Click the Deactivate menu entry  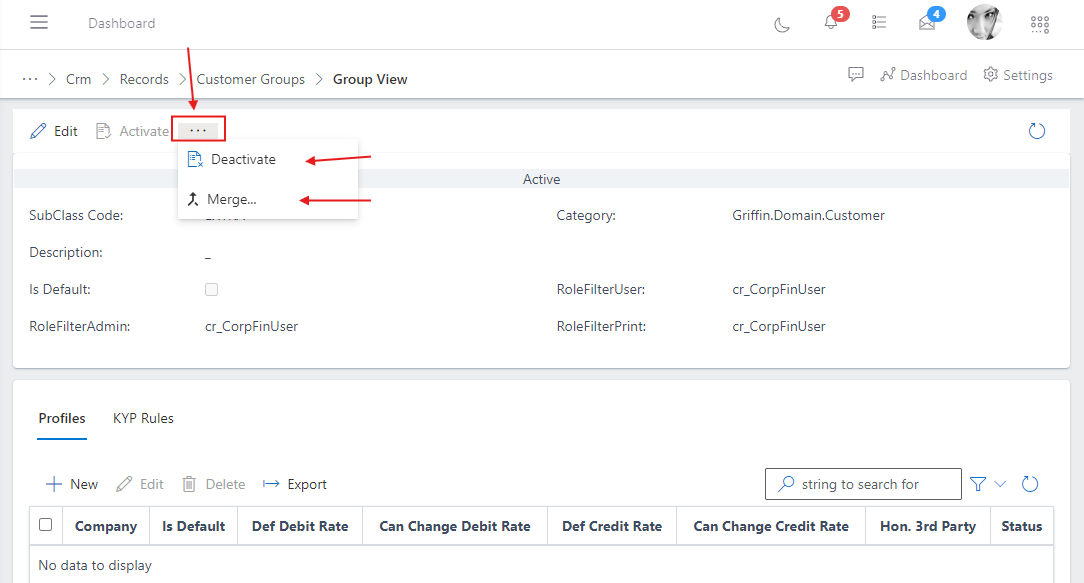(244, 159)
